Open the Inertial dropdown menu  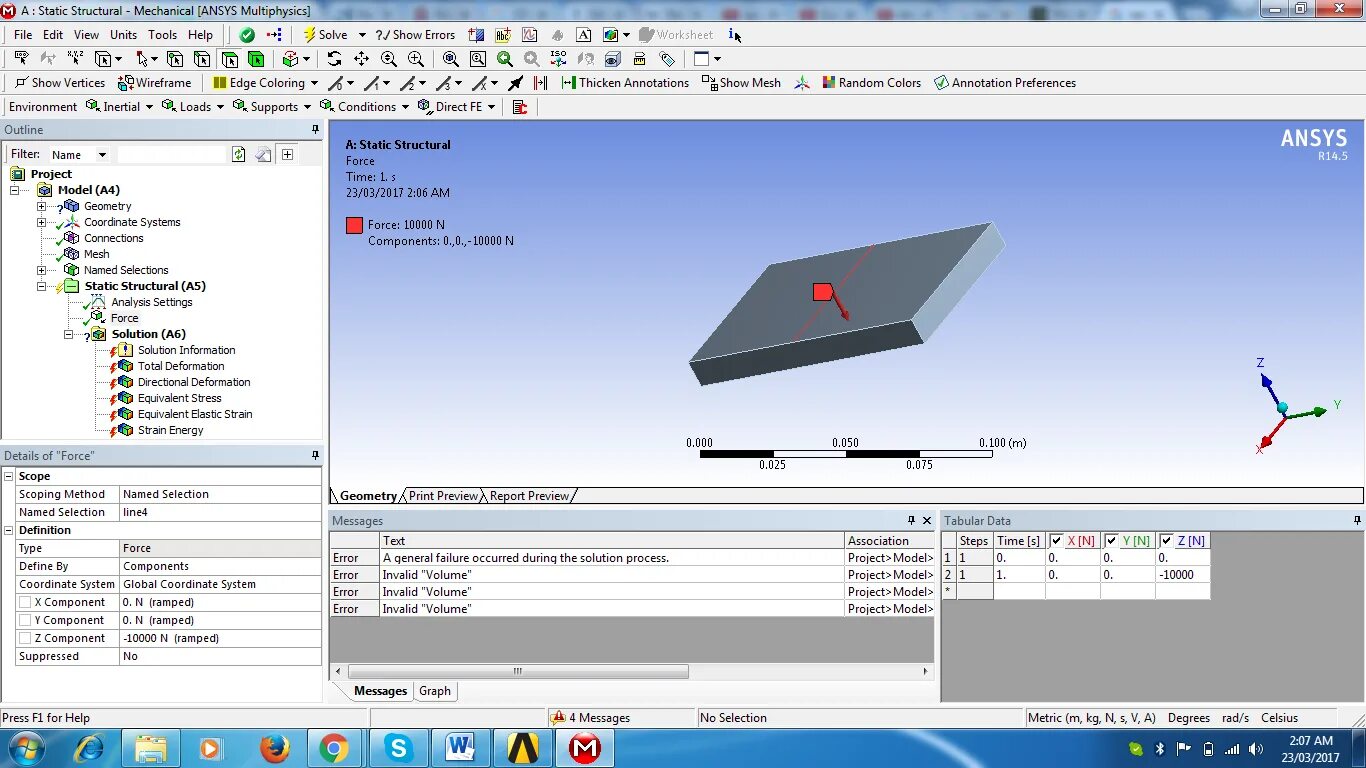(120, 107)
